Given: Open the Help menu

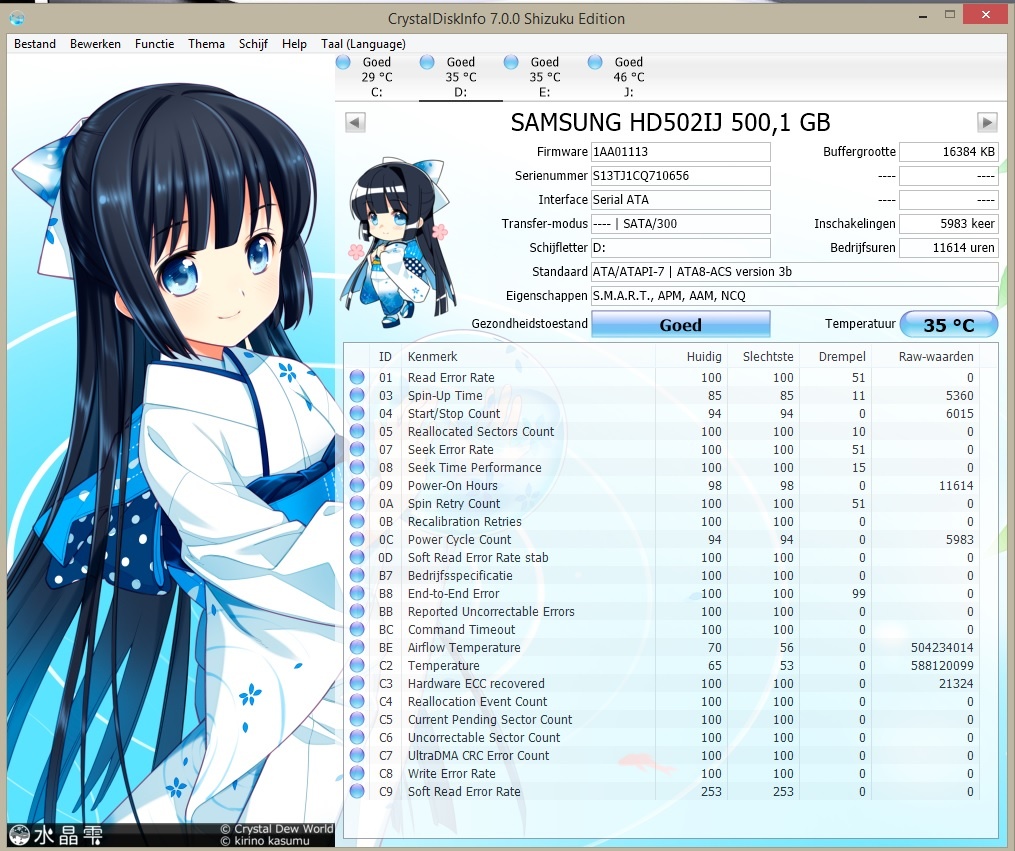Looking at the screenshot, I should (x=294, y=44).
